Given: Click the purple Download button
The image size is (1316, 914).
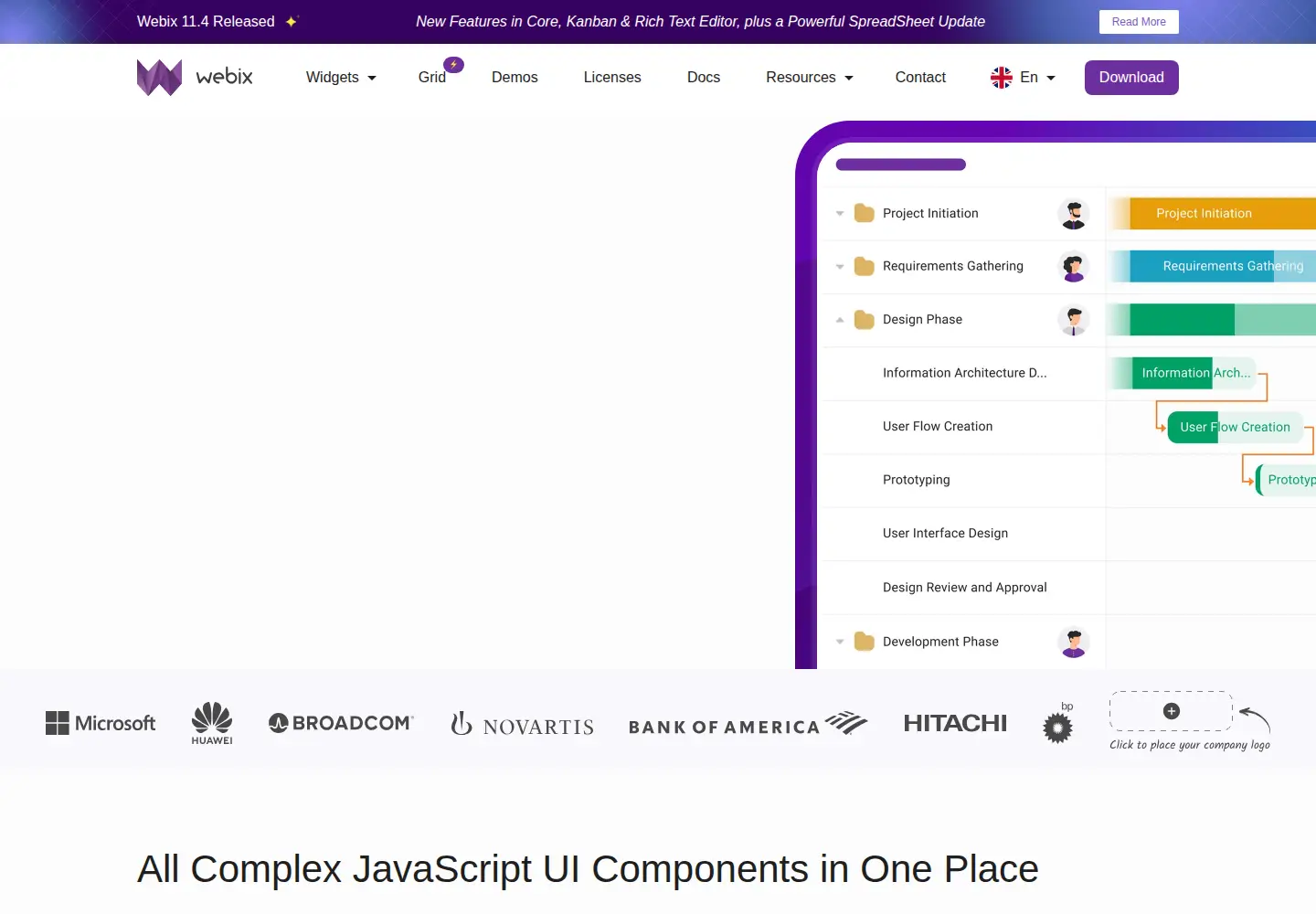Looking at the screenshot, I should (x=1131, y=78).
